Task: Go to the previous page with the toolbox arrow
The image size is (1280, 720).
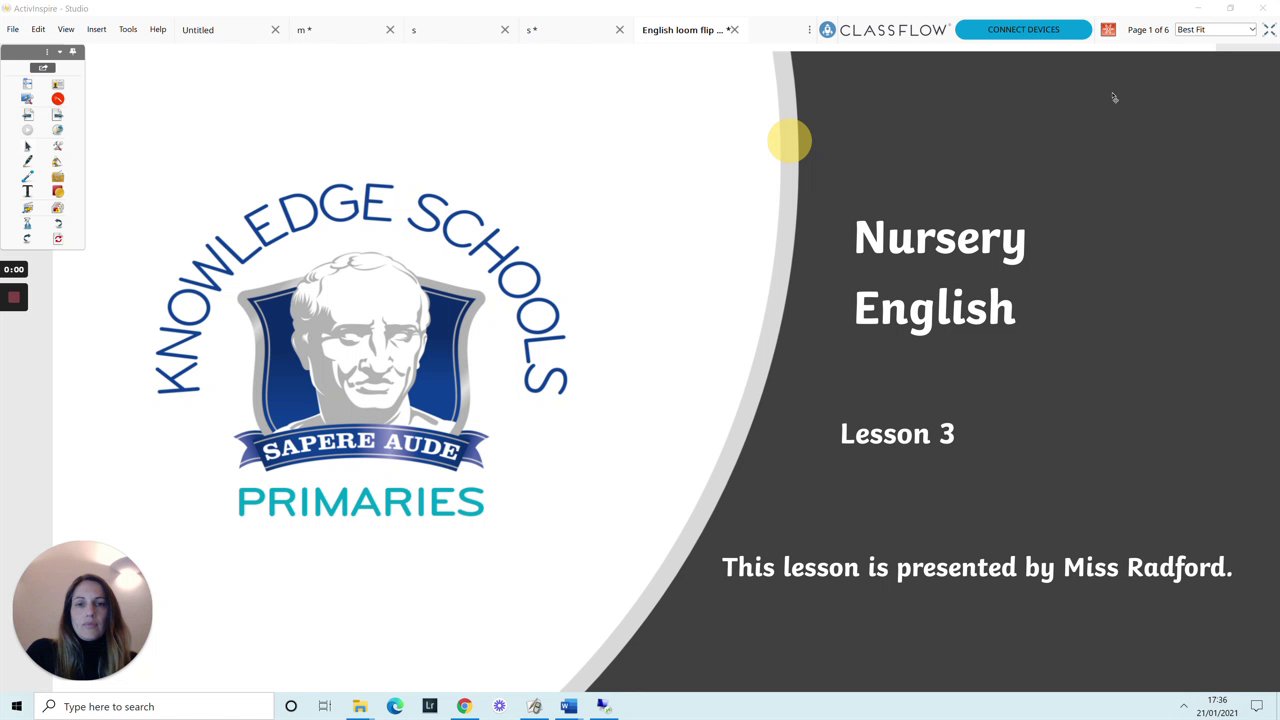Action: [27, 115]
